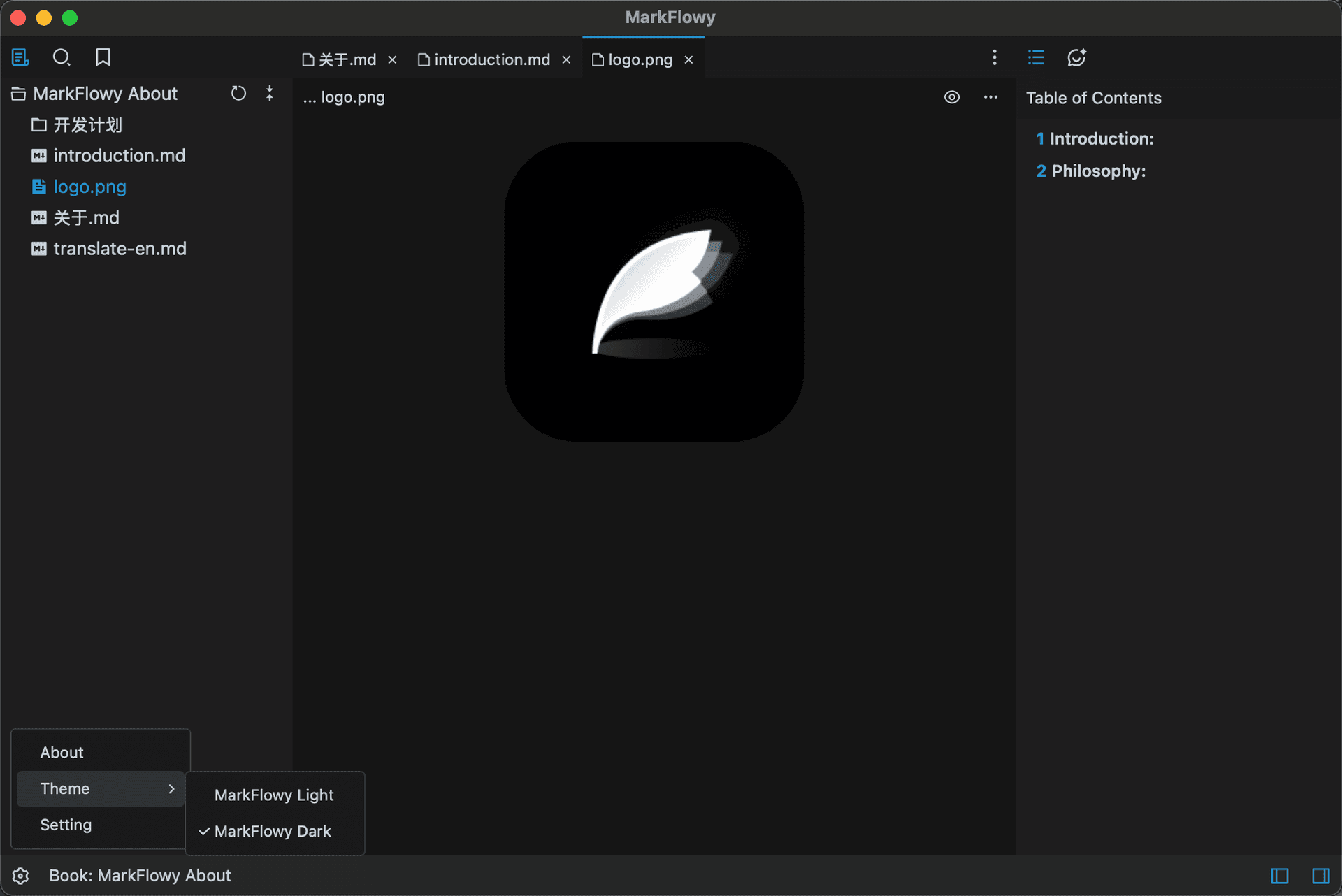Viewport: 1342px width, 896px height.
Task: Choose MarkFlowy Light from theme menu
Action: click(x=274, y=795)
